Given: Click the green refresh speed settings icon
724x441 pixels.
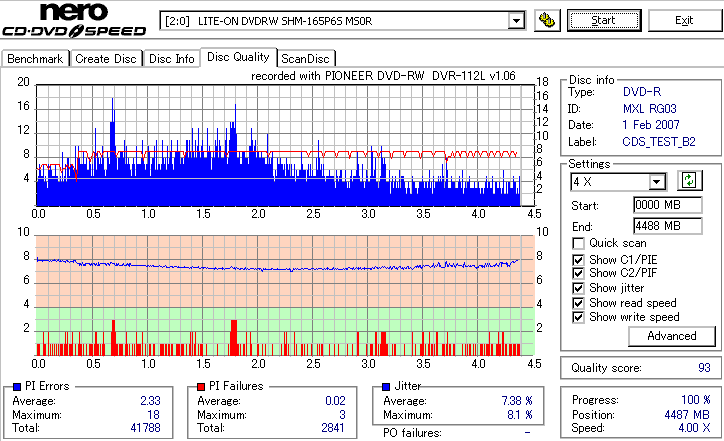Looking at the screenshot, I should pos(690,181).
